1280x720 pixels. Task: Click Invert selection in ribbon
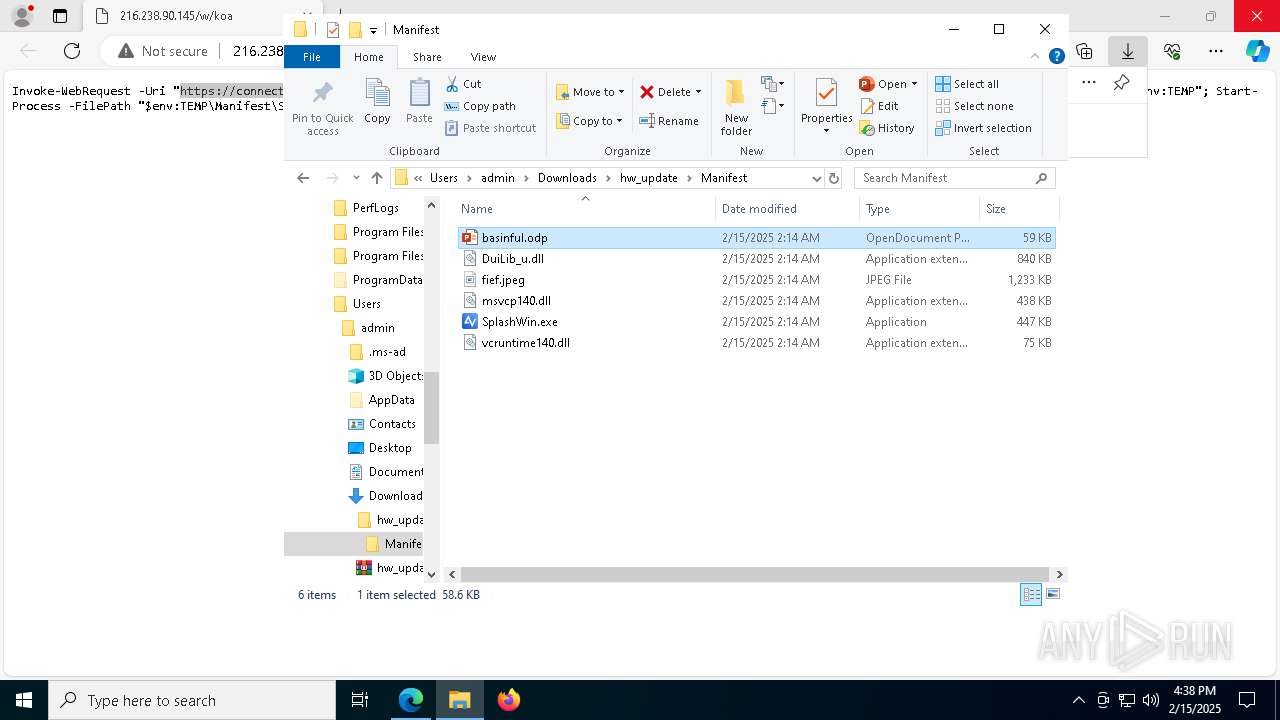(x=983, y=128)
